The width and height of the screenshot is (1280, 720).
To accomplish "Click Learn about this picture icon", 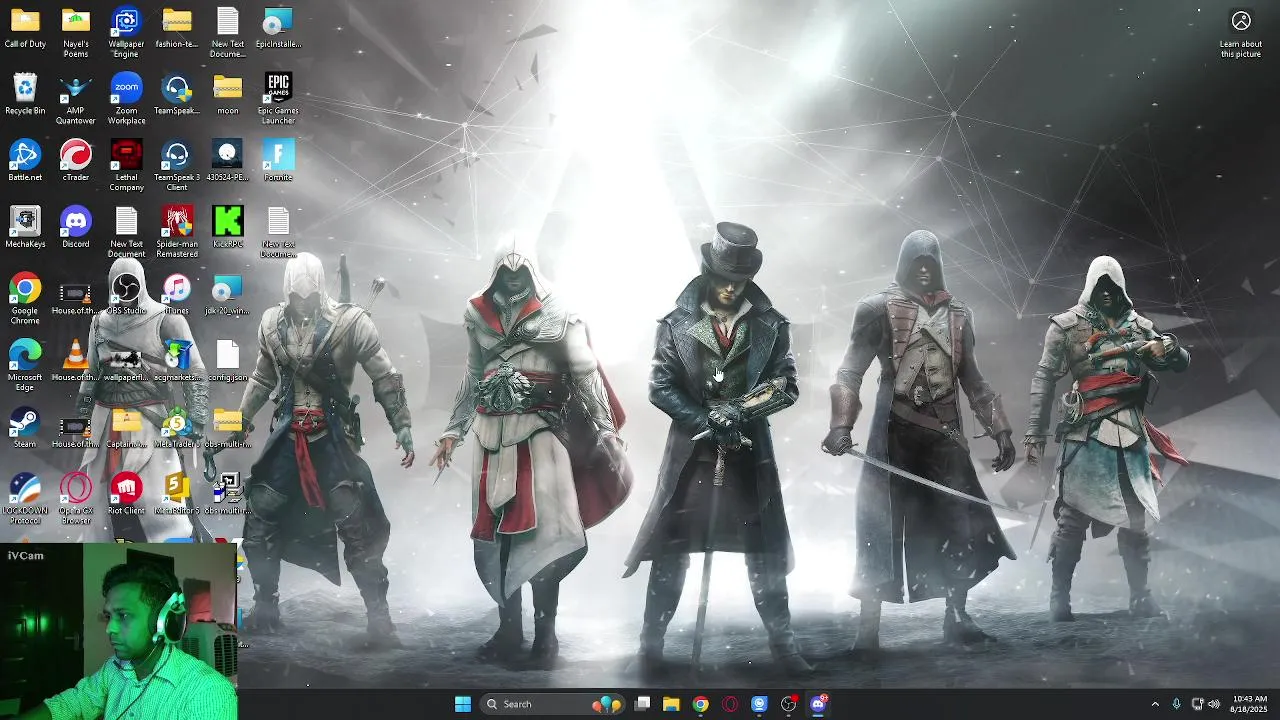I will [1241, 33].
